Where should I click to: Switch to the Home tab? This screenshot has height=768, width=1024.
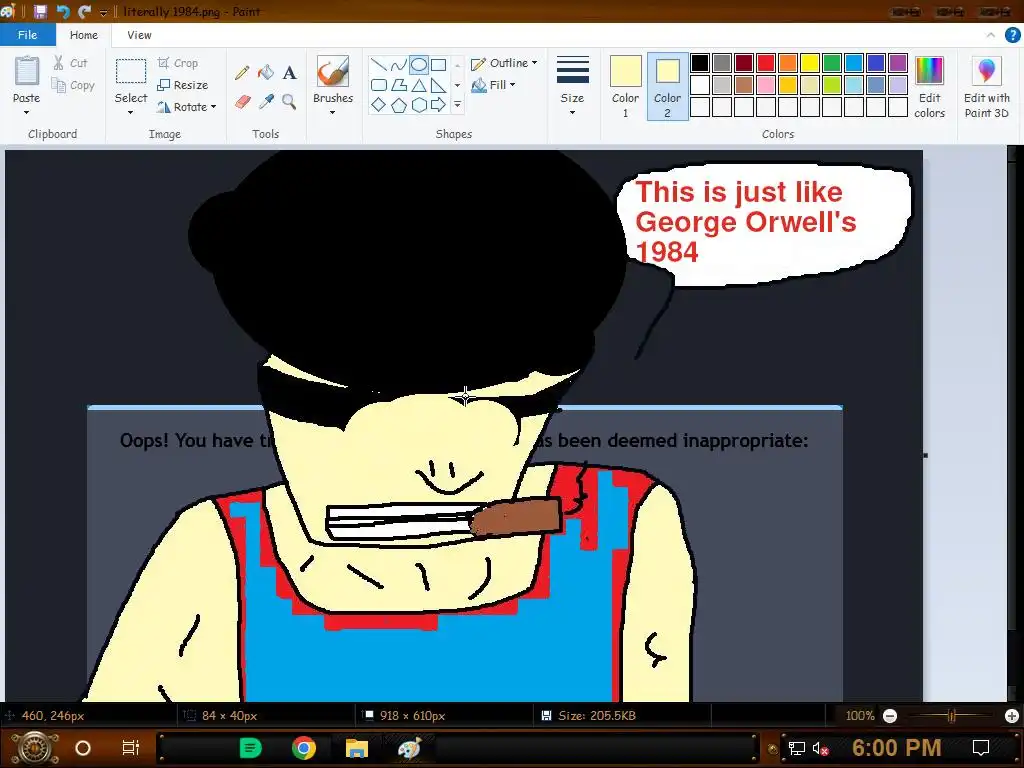point(84,35)
